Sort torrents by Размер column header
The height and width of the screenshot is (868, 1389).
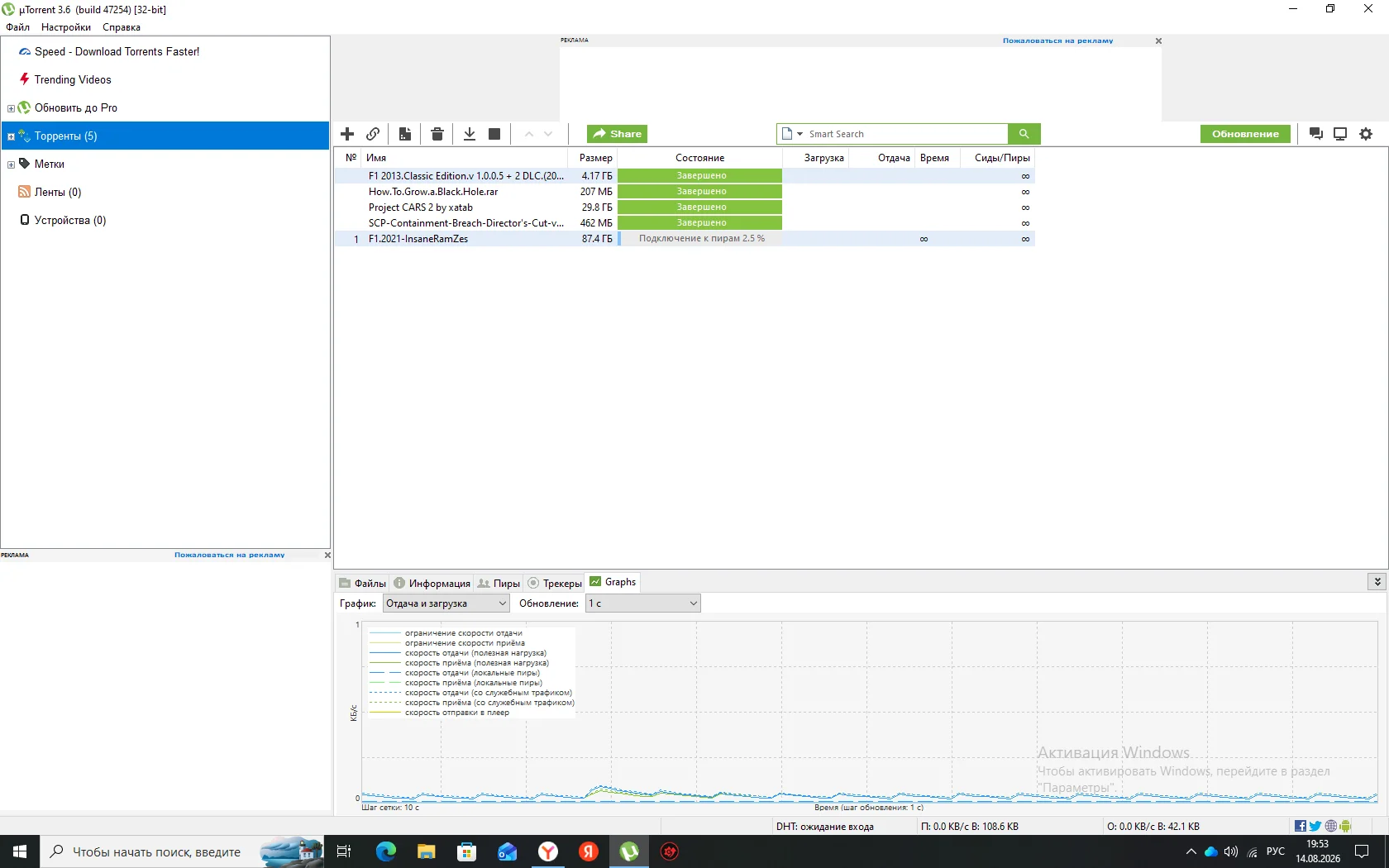pyautogui.click(x=593, y=158)
